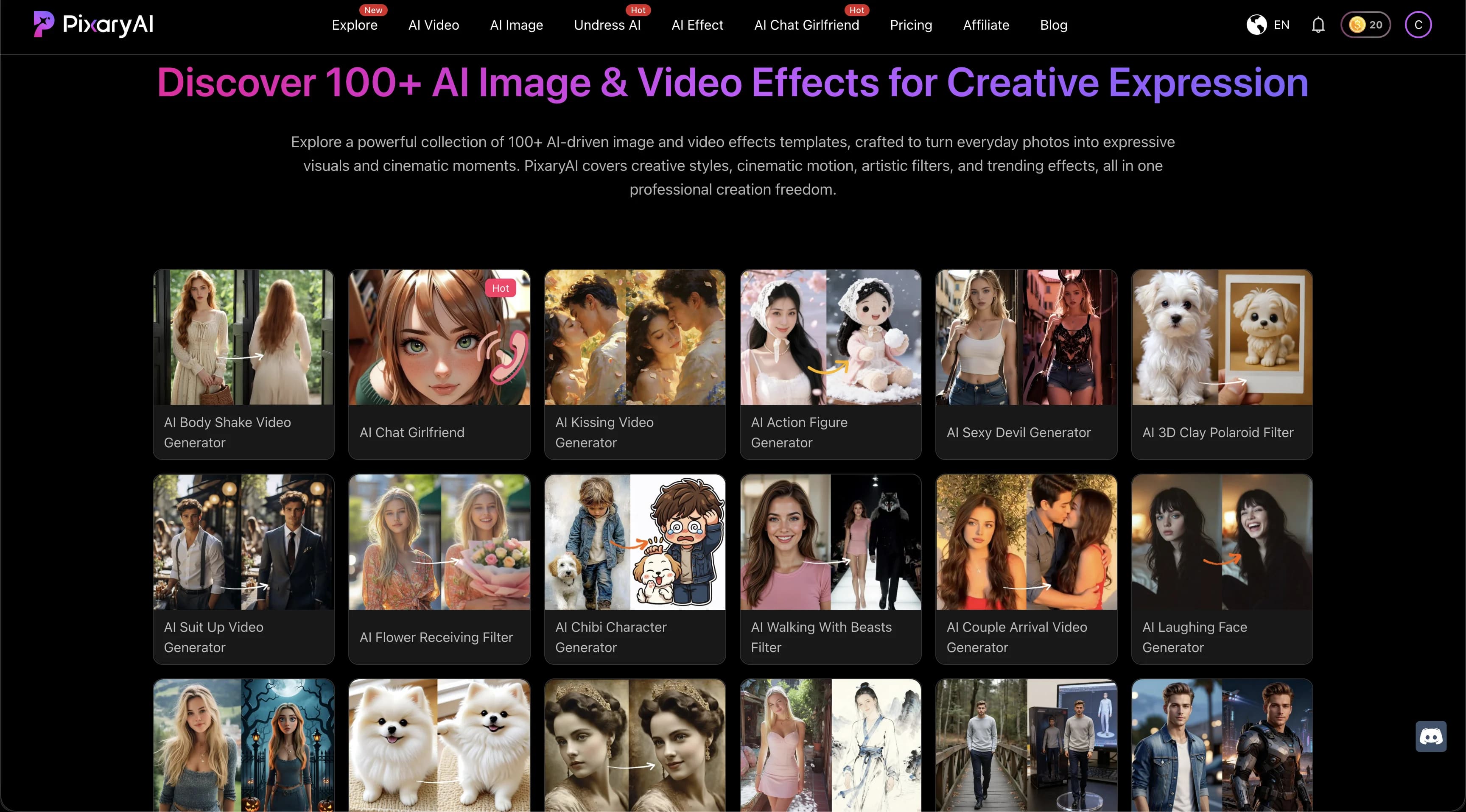
Task: Open Undress AI in navigation
Action: (x=607, y=25)
